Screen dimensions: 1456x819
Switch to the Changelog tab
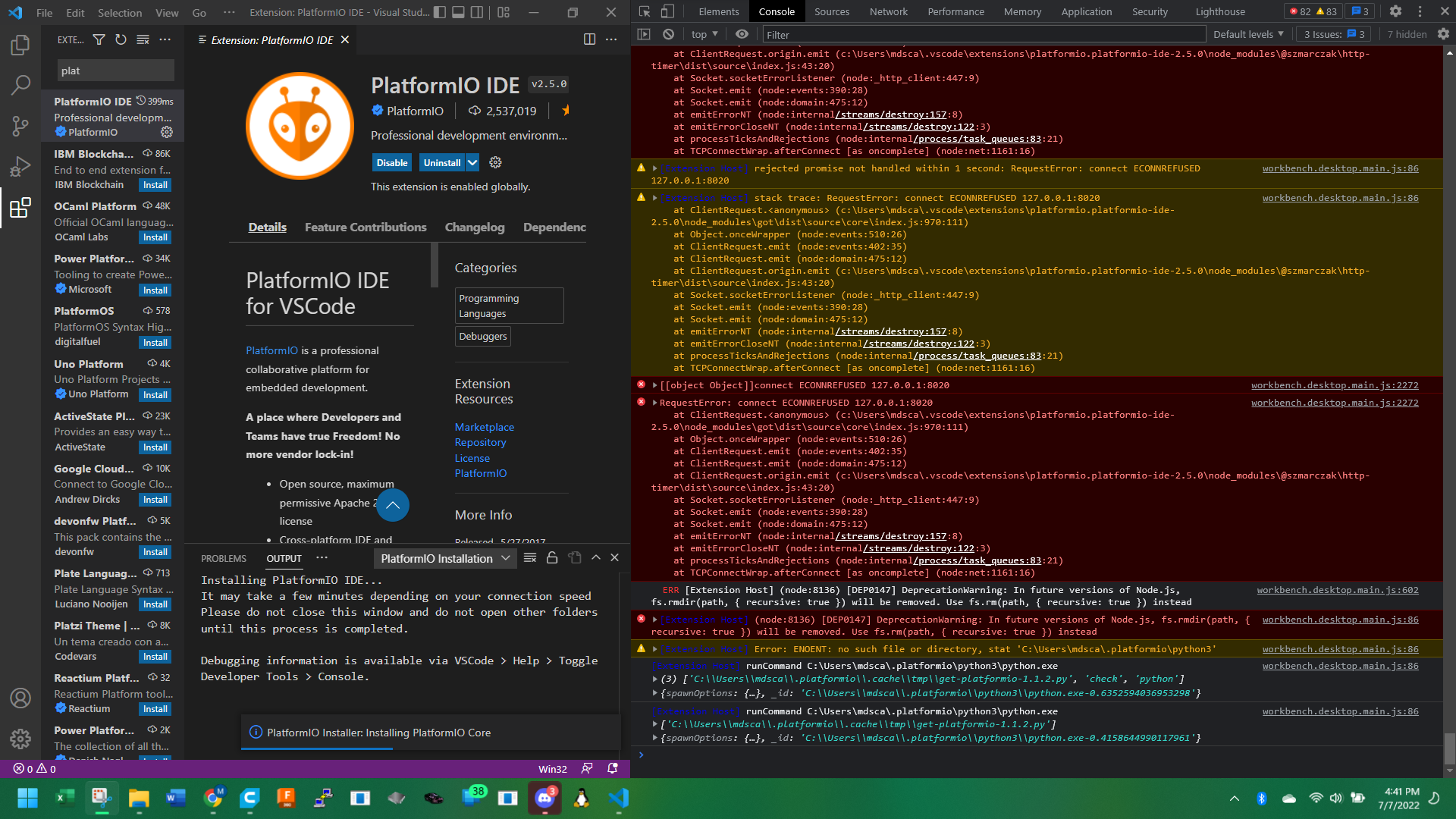click(x=475, y=227)
